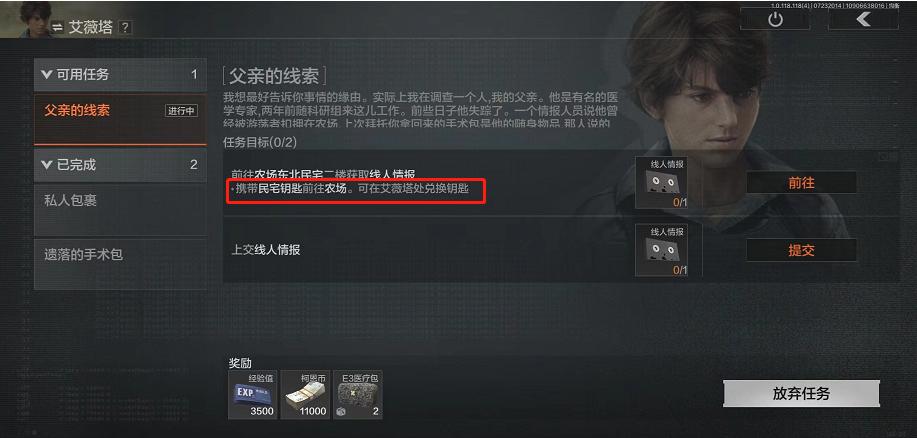
Task: Open the question mark help beside 艾薇塔
Action: click(x=125, y=27)
